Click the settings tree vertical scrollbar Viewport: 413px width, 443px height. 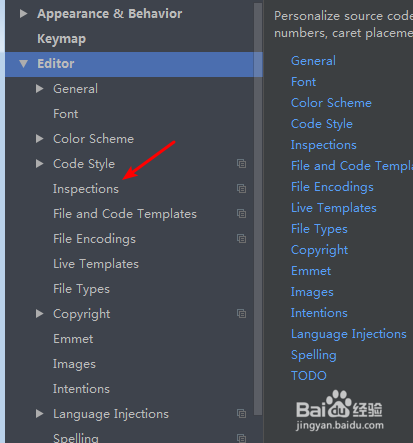click(258, 209)
